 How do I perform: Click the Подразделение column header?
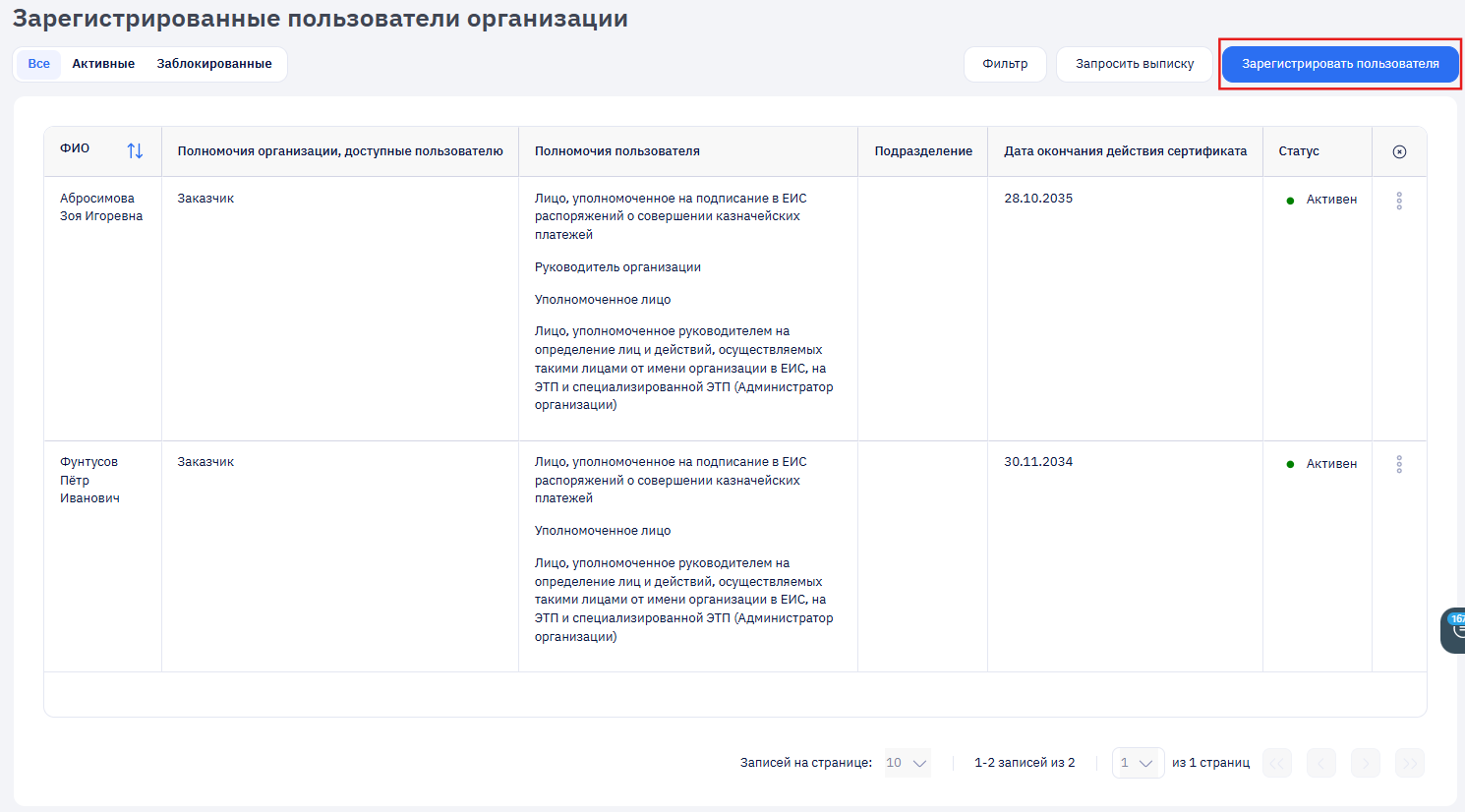tap(923, 151)
